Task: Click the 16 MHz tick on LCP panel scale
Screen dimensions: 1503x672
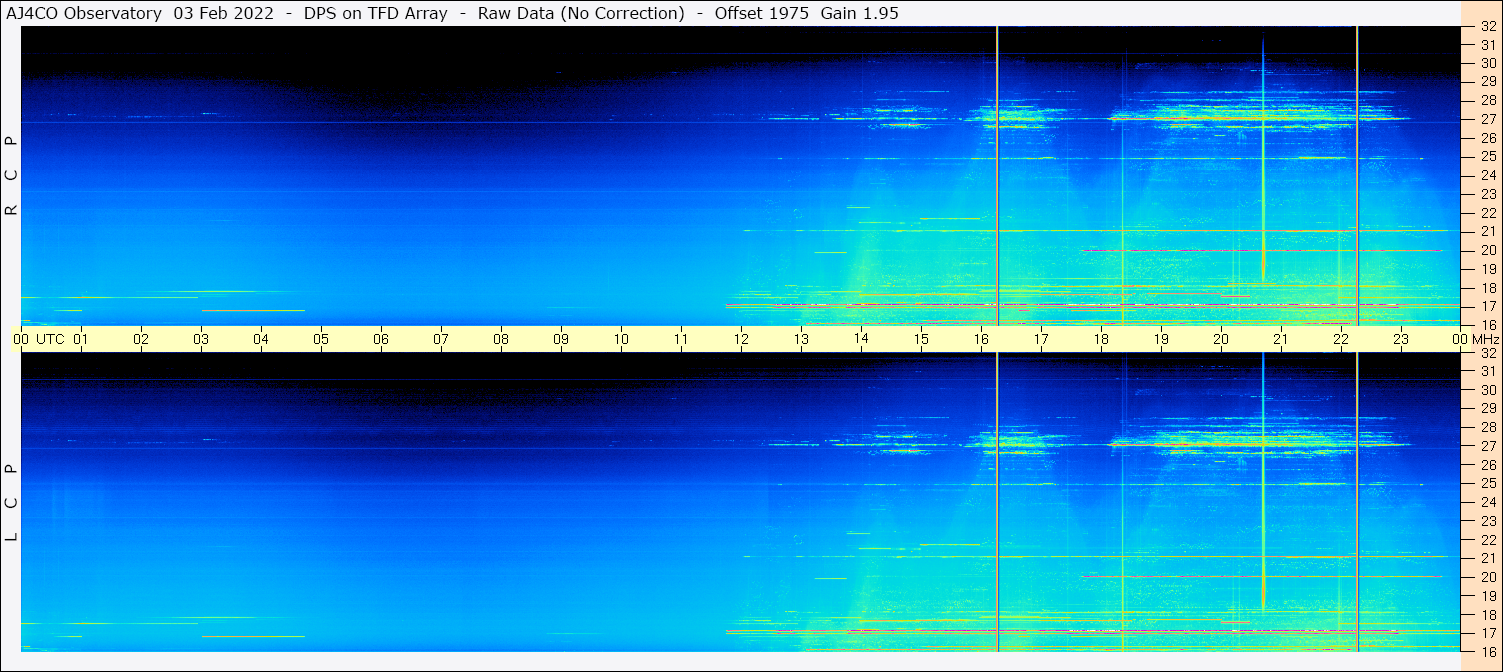Action: (1488, 651)
